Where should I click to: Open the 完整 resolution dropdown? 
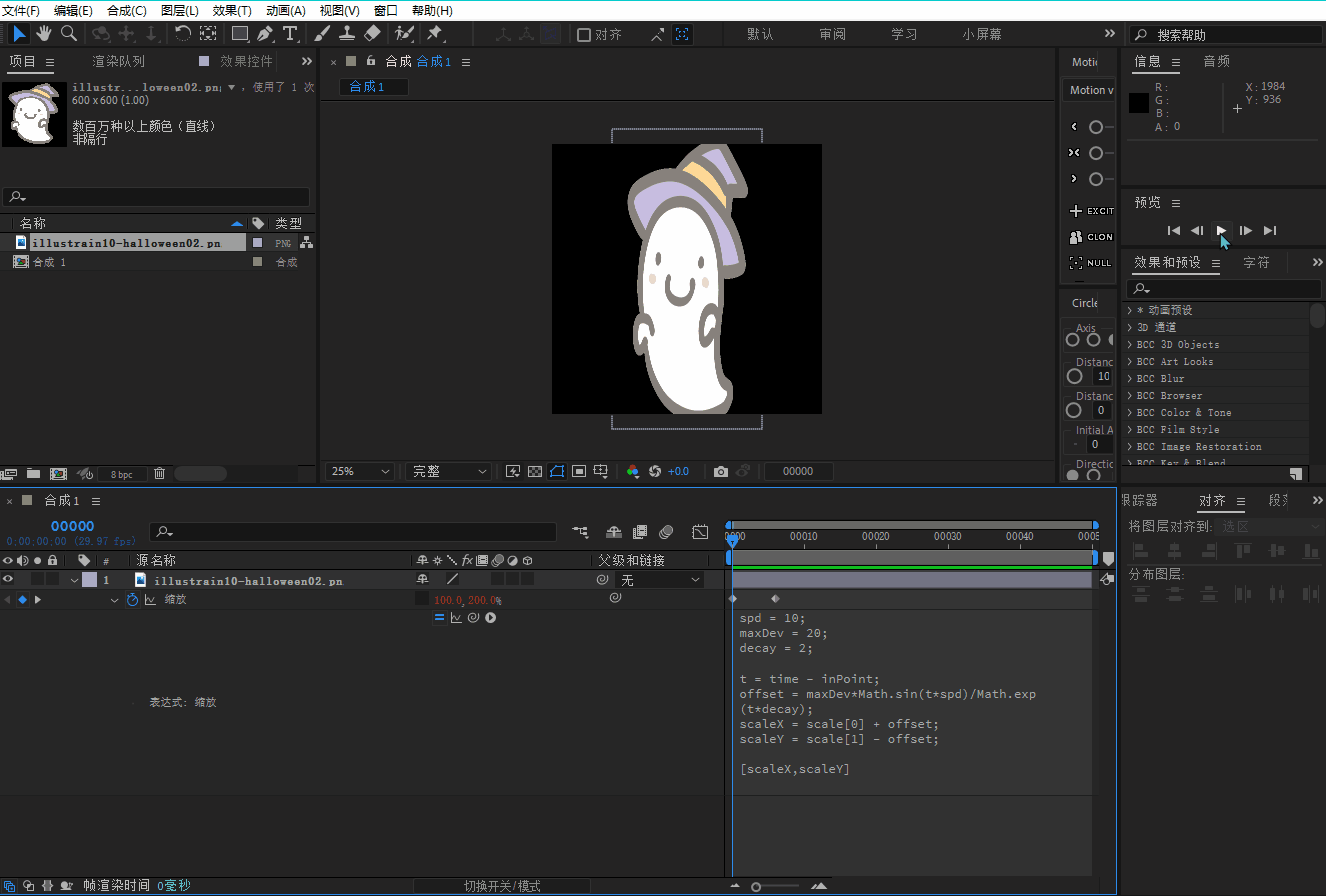[450, 471]
